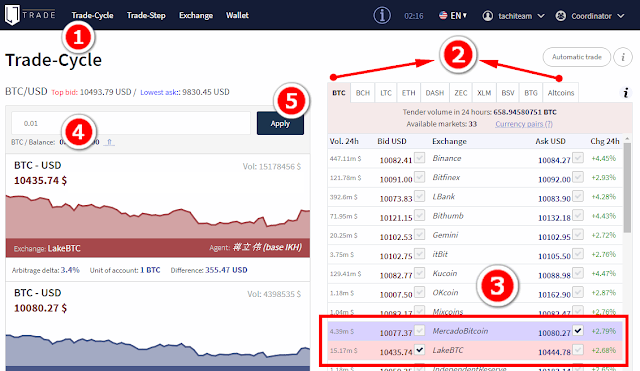
Task: Open Wallet menu item
Action: pyautogui.click(x=237, y=15)
